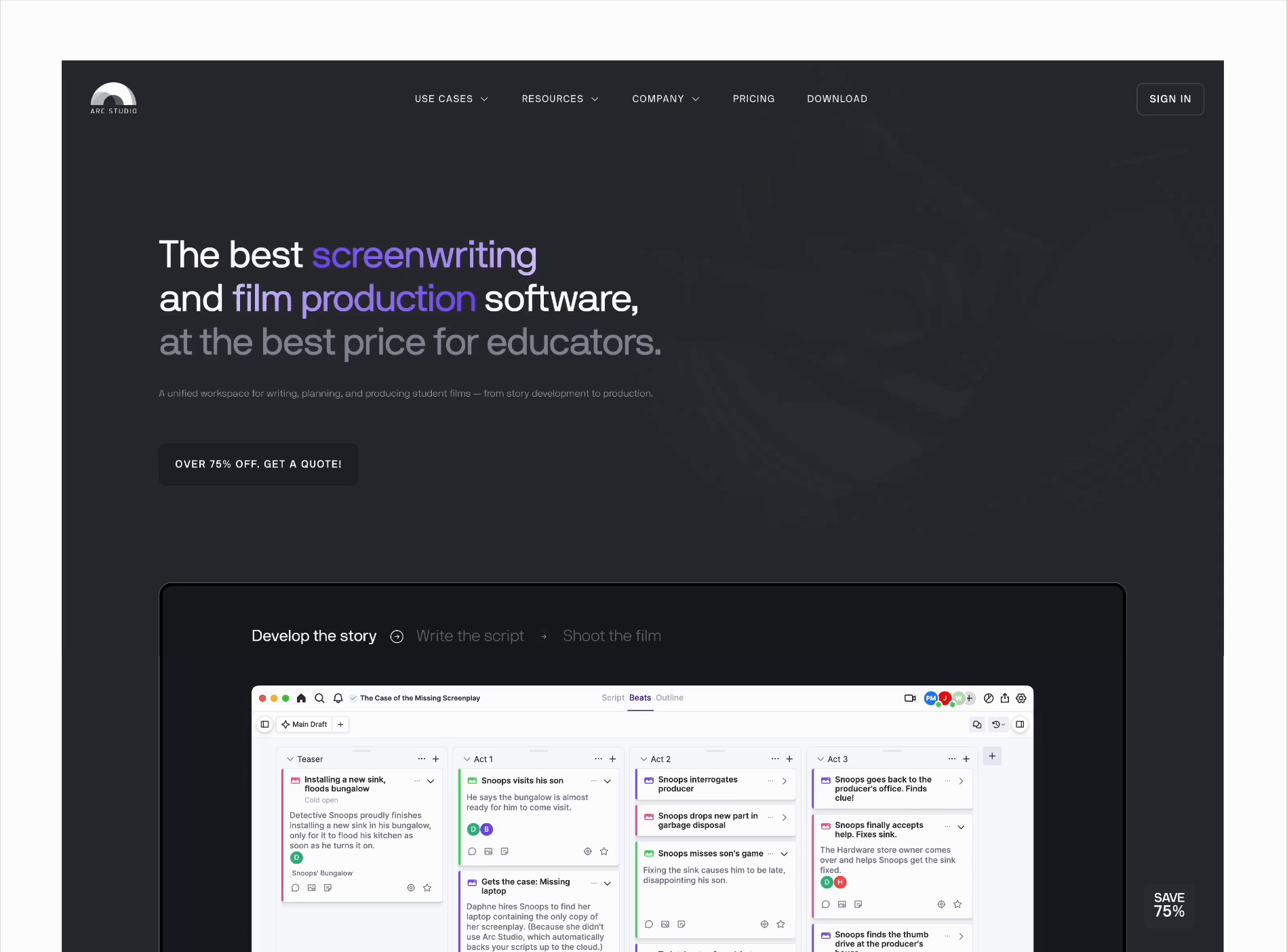The image size is (1287, 952).
Task: Add a new column to the board
Action: 992,756
